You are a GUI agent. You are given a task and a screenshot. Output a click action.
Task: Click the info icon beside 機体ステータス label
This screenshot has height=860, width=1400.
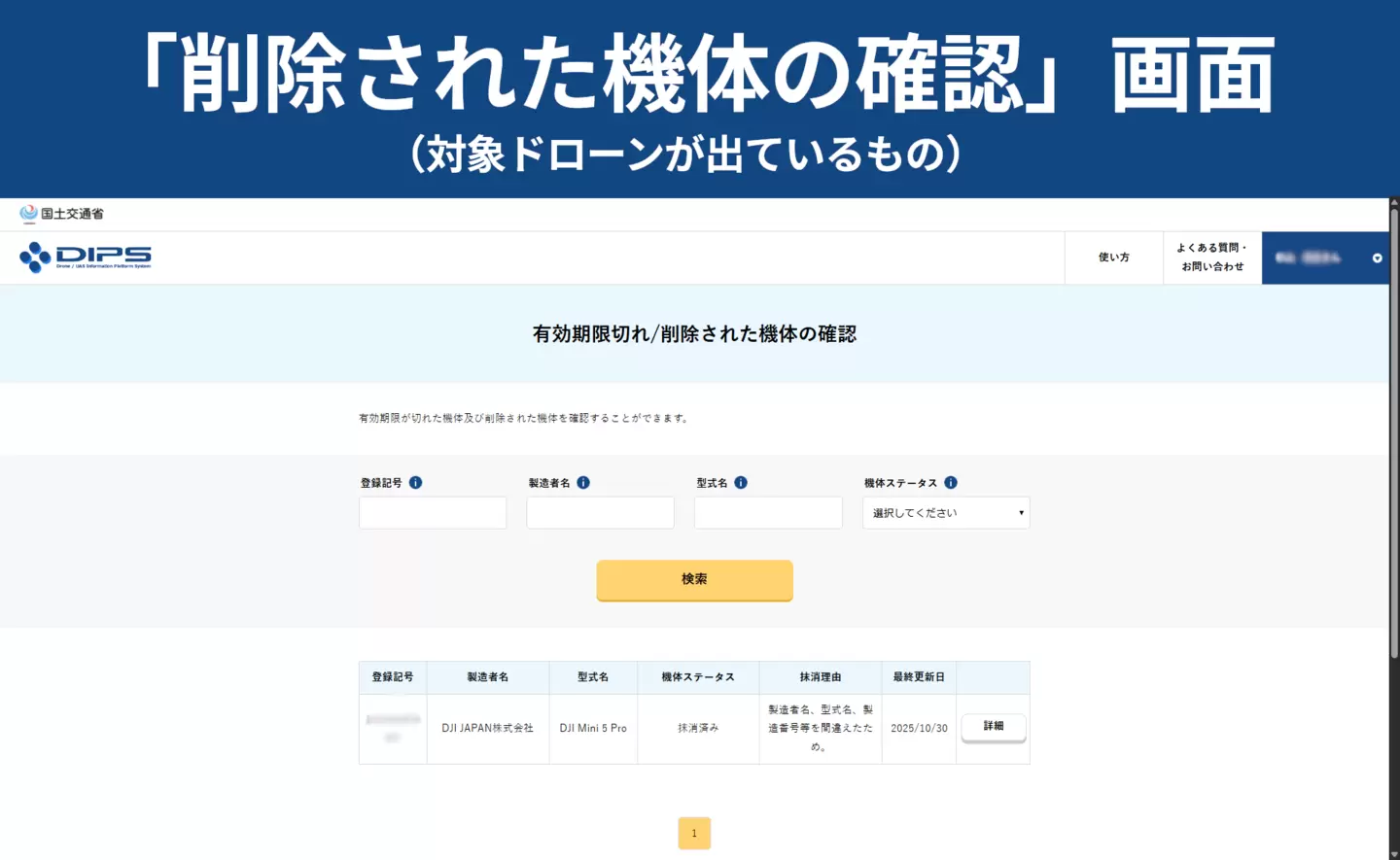coord(951,483)
